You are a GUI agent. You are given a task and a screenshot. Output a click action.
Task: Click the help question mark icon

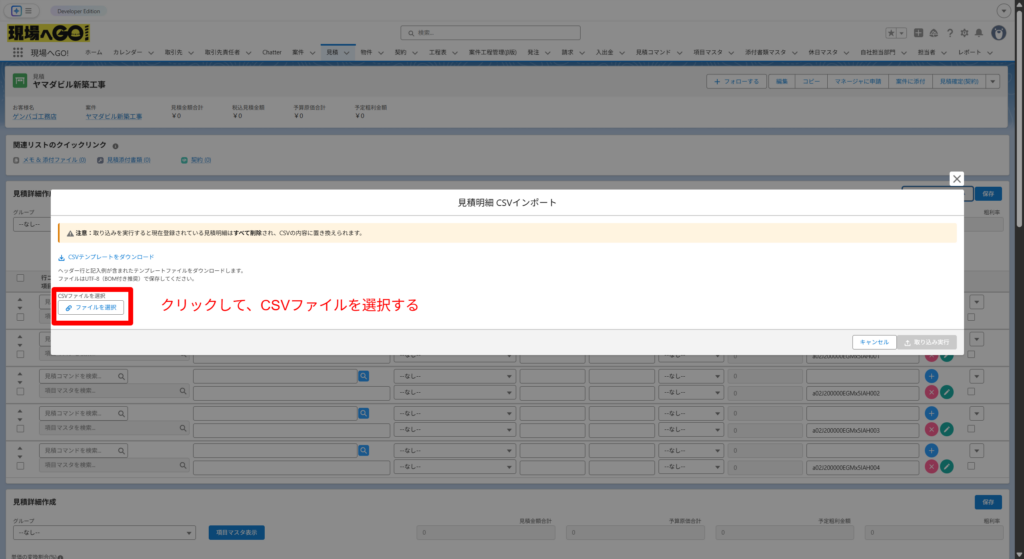948,33
